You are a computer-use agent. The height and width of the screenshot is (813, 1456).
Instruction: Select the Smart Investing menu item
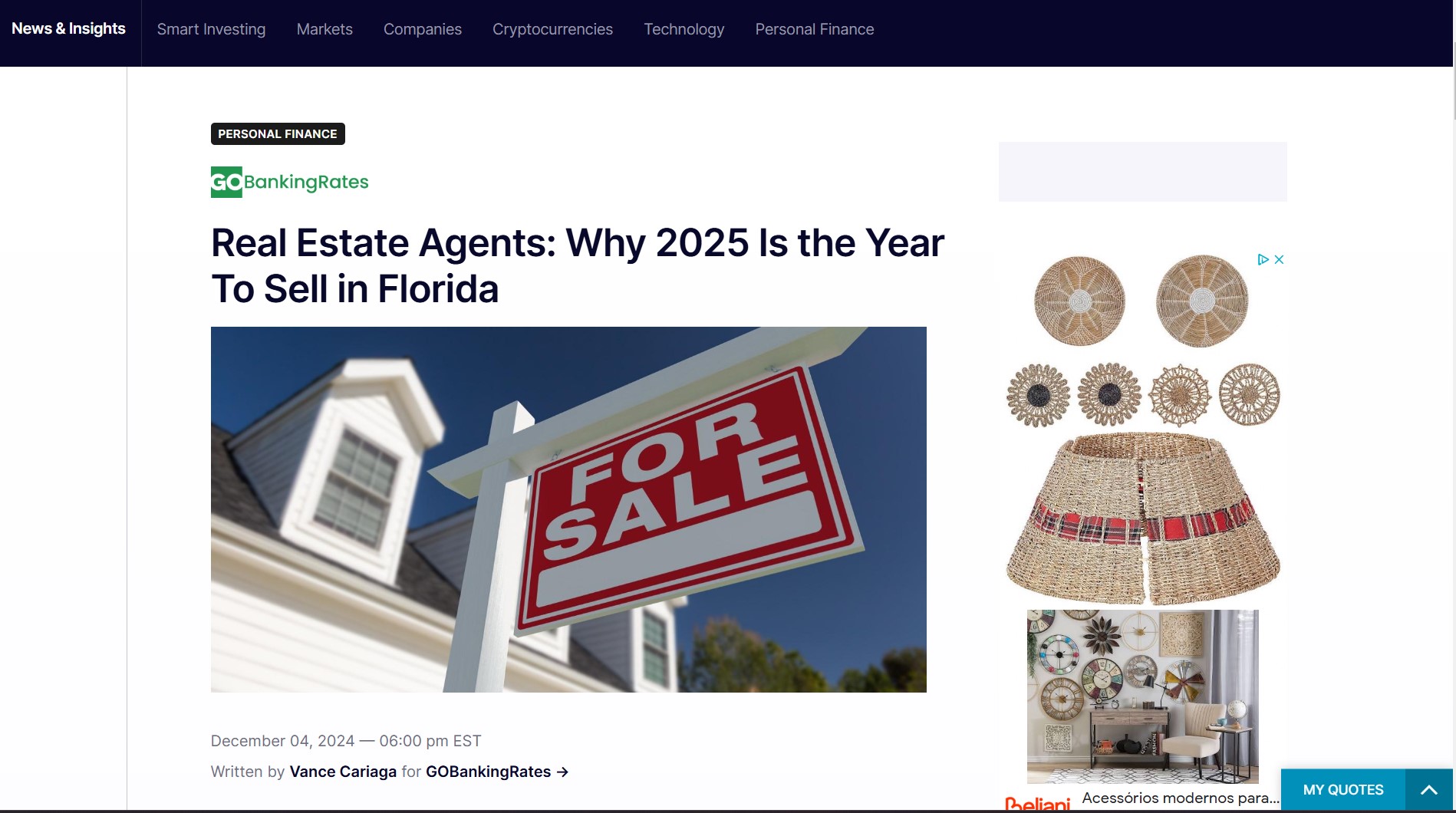(211, 29)
